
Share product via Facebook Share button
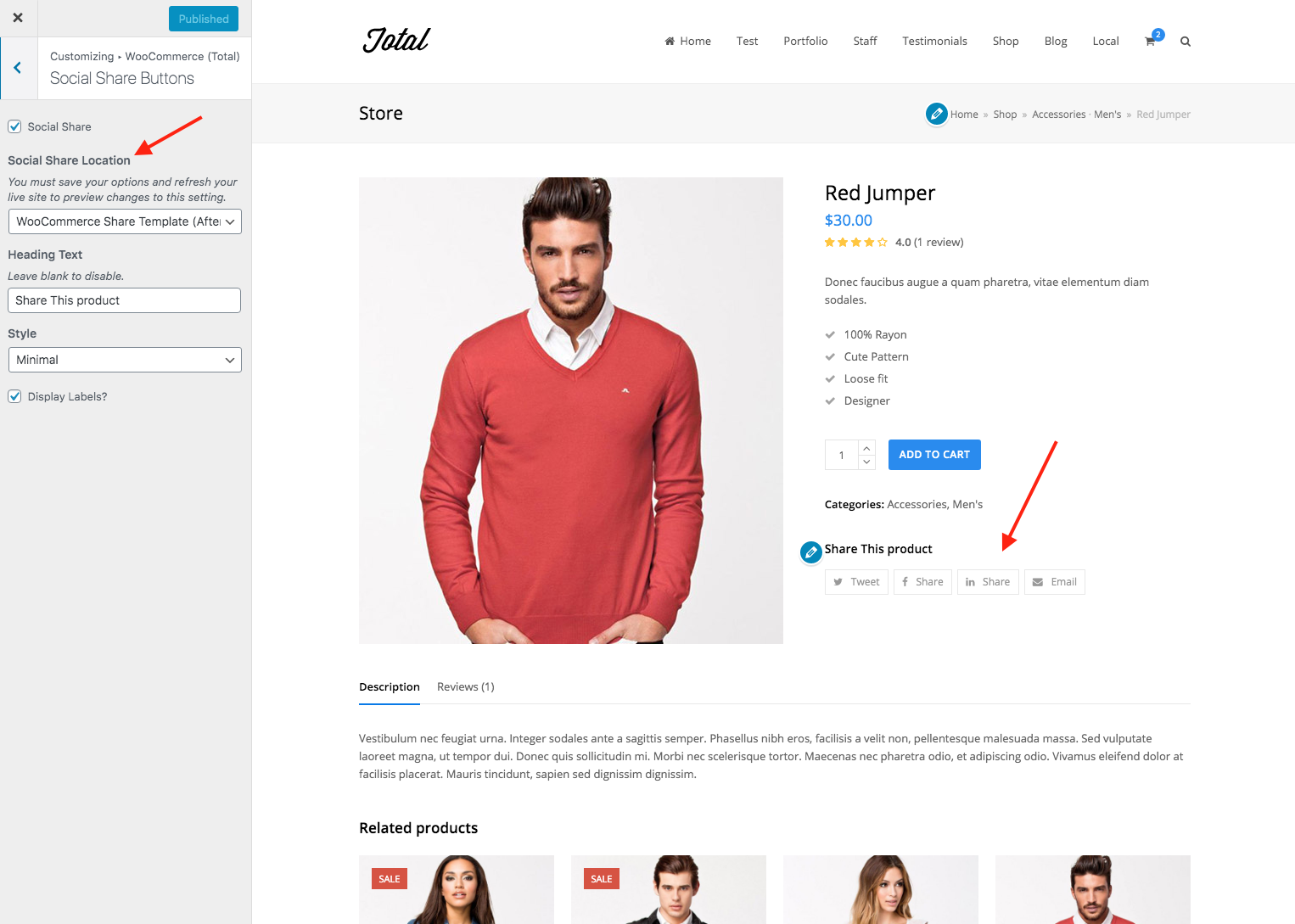coord(922,582)
